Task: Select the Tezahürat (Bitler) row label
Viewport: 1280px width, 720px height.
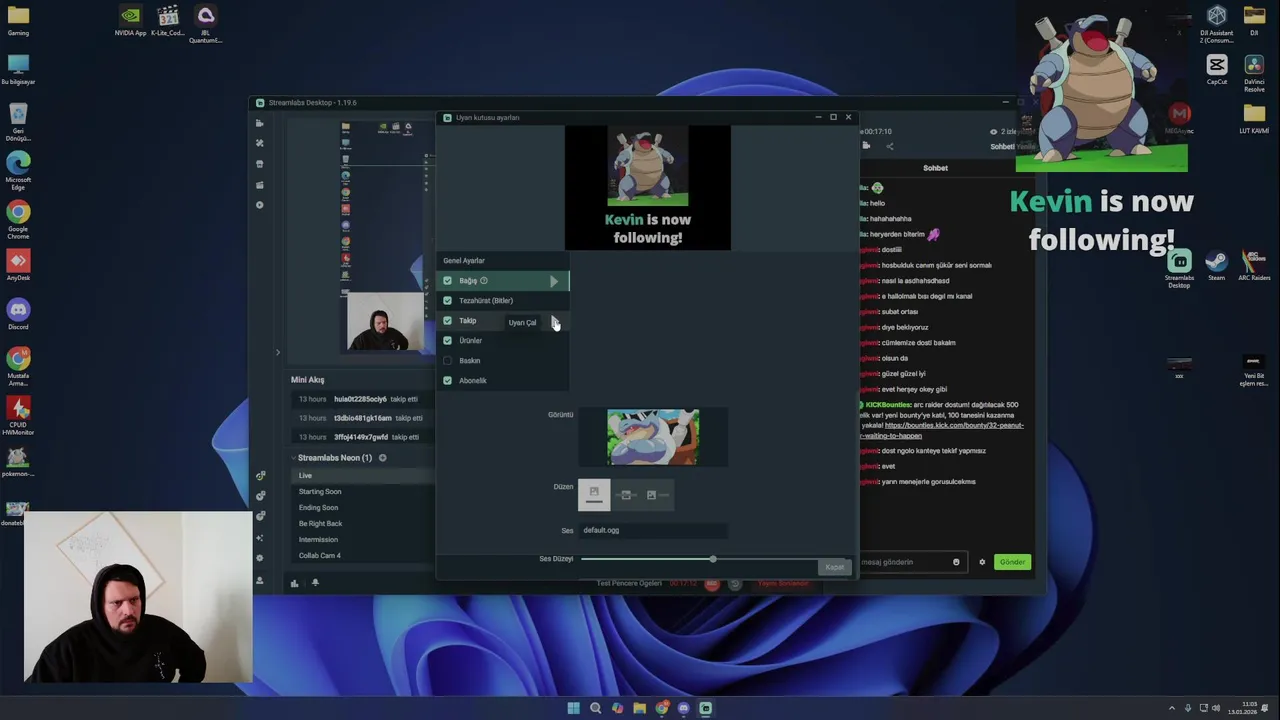Action: tap(486, 301)
